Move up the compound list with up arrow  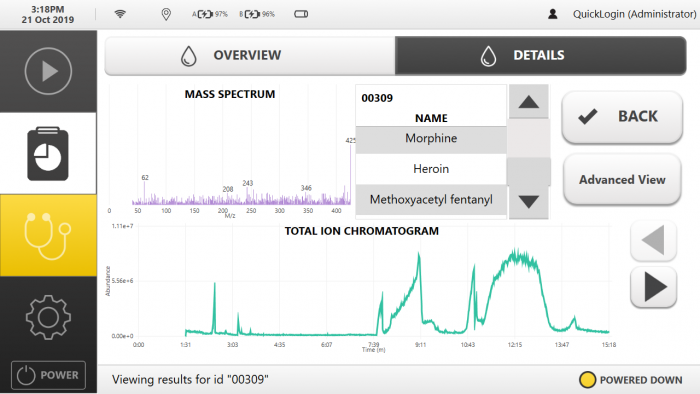[x=529, y=102]
